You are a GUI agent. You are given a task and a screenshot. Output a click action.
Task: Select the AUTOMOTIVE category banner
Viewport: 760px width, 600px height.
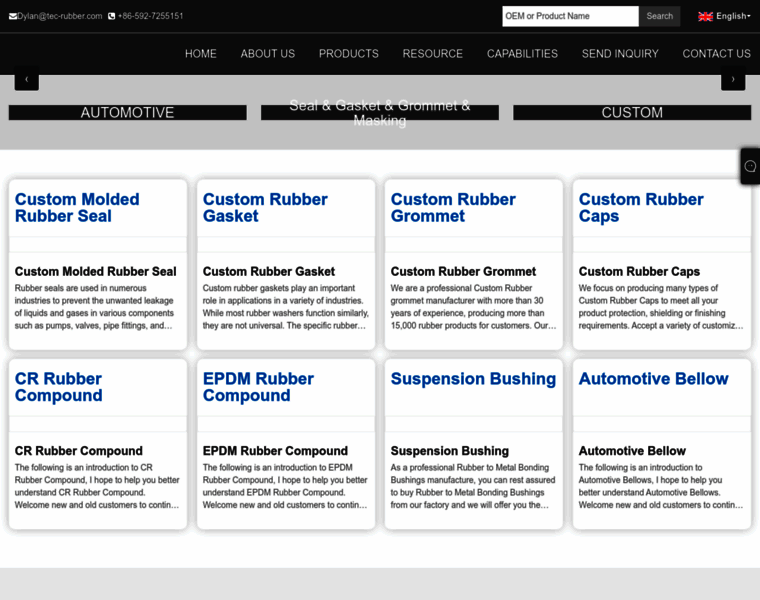pos(127,113)
